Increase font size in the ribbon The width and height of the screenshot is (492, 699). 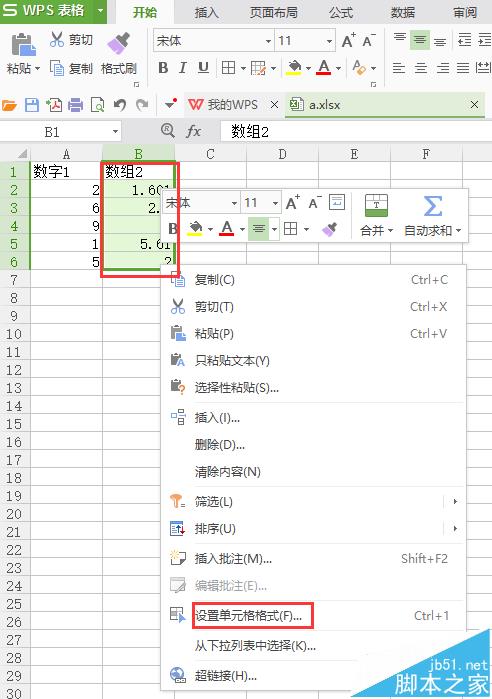(348, 41)
